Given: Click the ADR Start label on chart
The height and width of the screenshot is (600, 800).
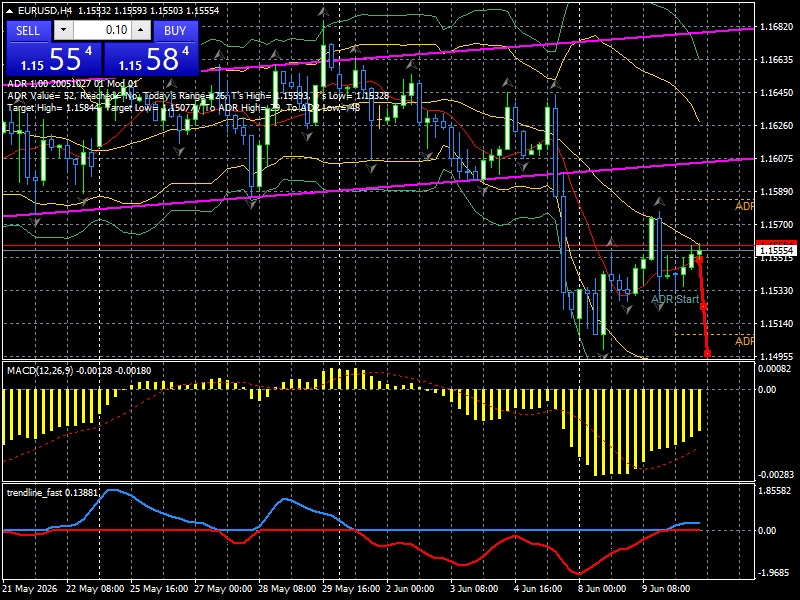Looking at the screenshot, I should (x=675, y=299).
